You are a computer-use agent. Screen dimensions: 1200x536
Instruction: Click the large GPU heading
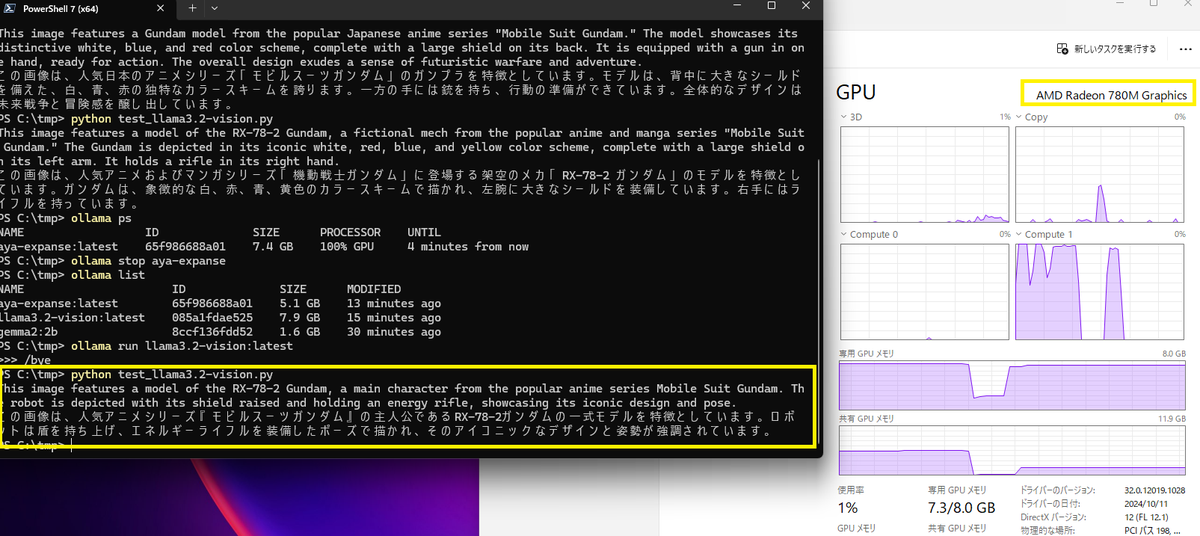pos(857,92)
